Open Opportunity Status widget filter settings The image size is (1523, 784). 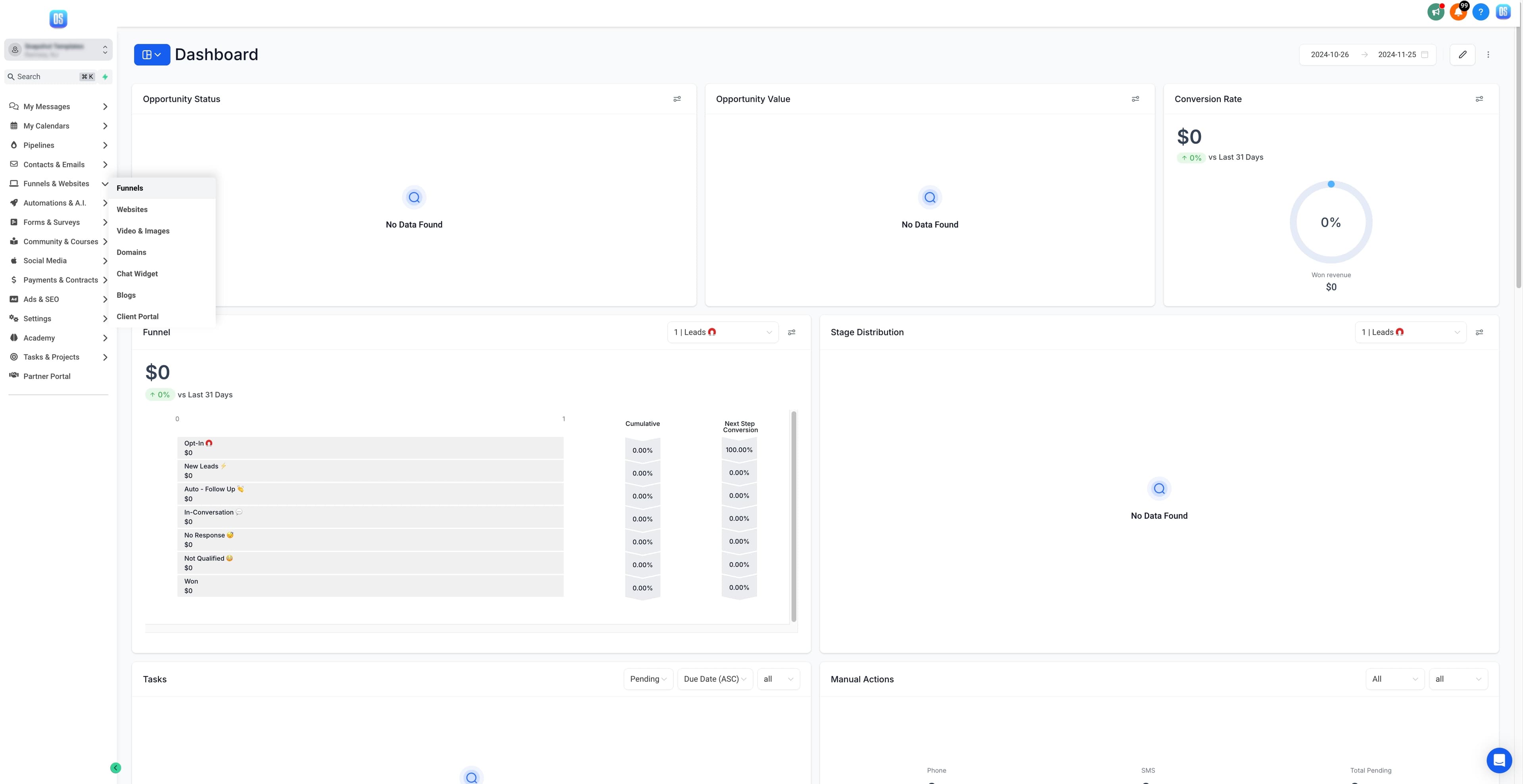pyautogui.click(x=677, y=99)
